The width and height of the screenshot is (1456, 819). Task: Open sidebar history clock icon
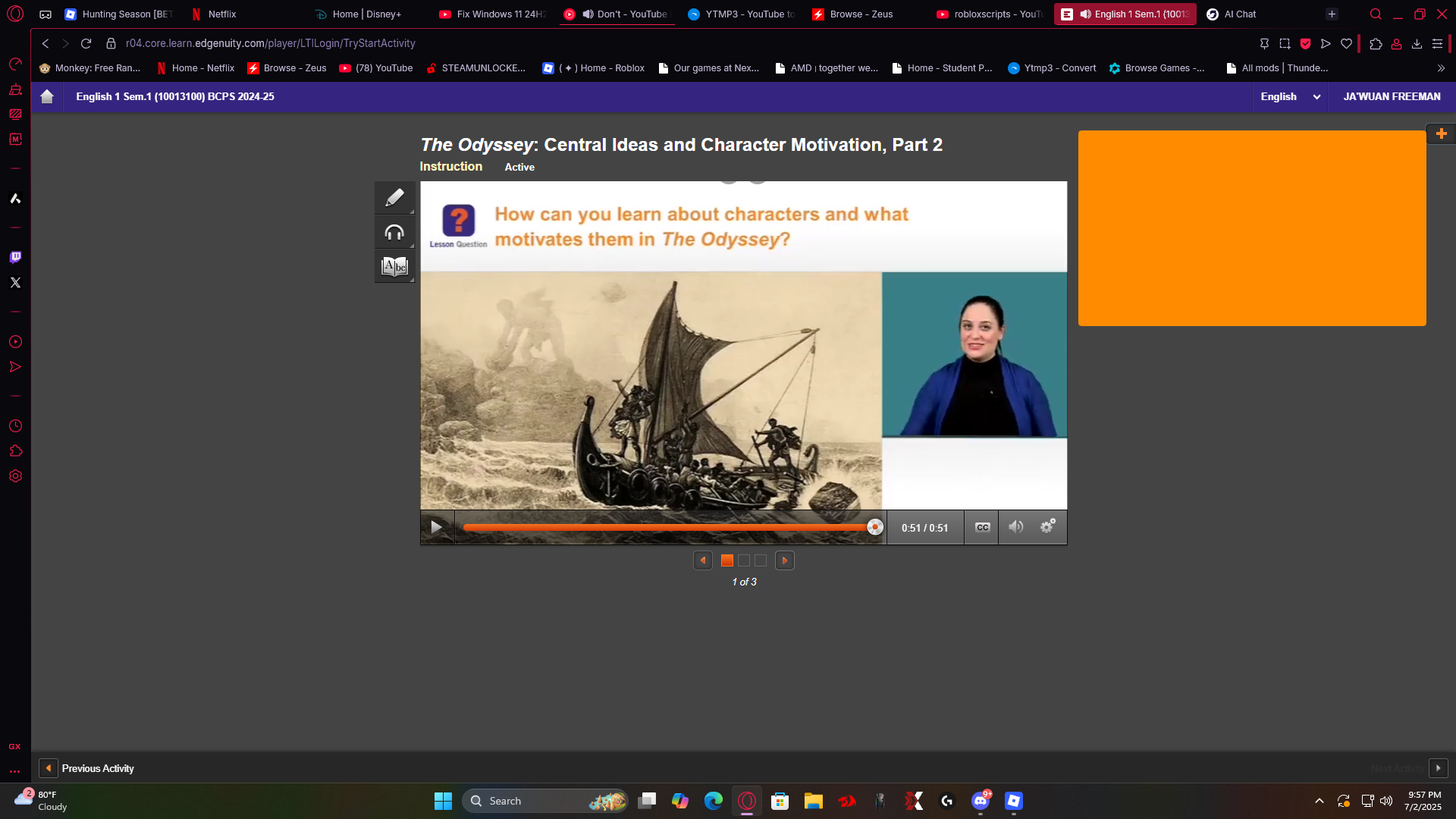tap(15, 426)
